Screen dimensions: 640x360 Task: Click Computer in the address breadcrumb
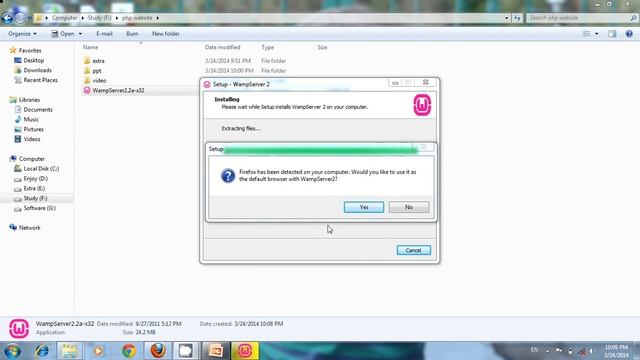64,18
